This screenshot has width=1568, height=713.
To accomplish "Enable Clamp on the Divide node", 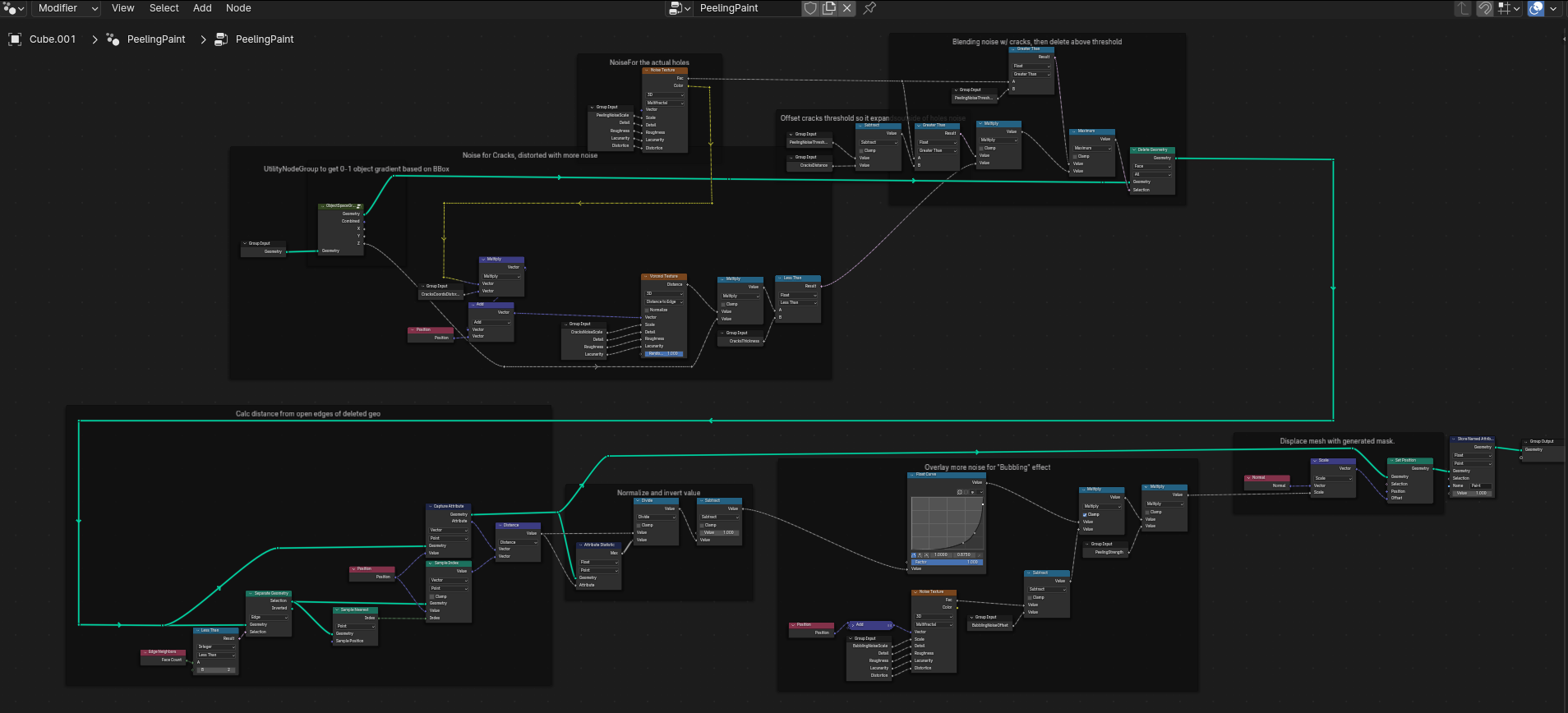I will click(x=639, y=526).
